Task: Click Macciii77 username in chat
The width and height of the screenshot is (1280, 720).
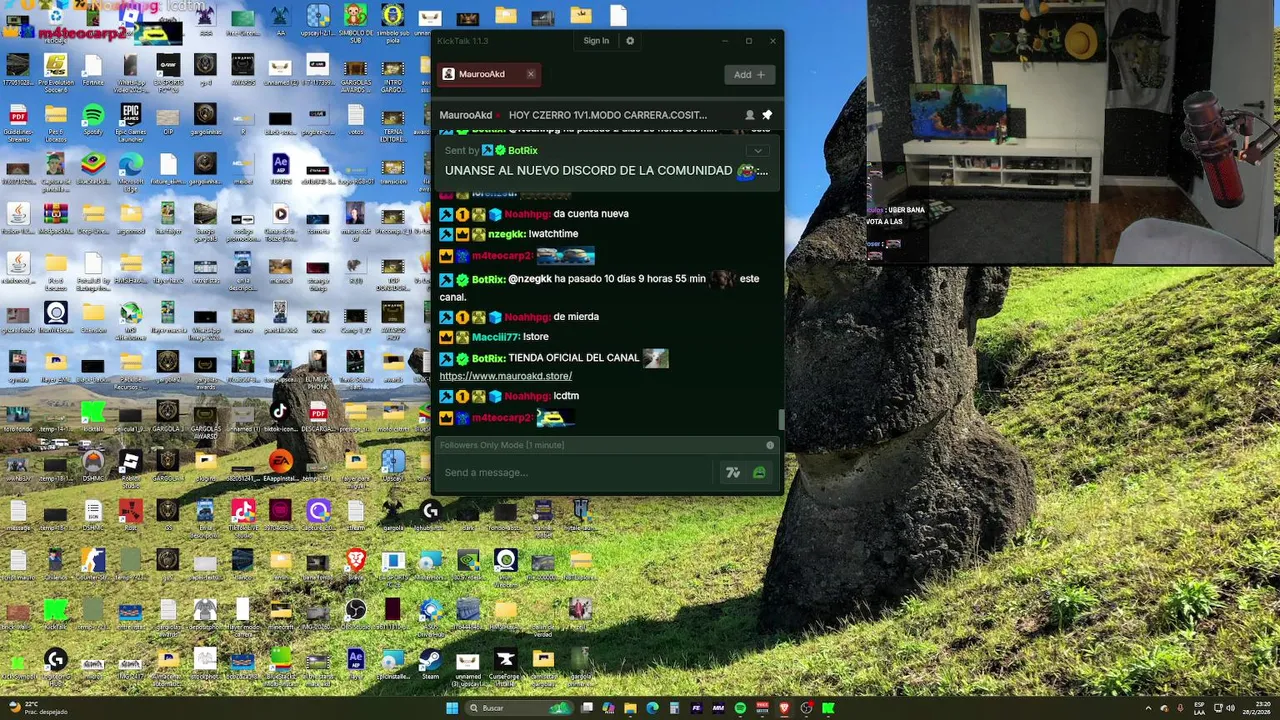Action: (496, 337)
